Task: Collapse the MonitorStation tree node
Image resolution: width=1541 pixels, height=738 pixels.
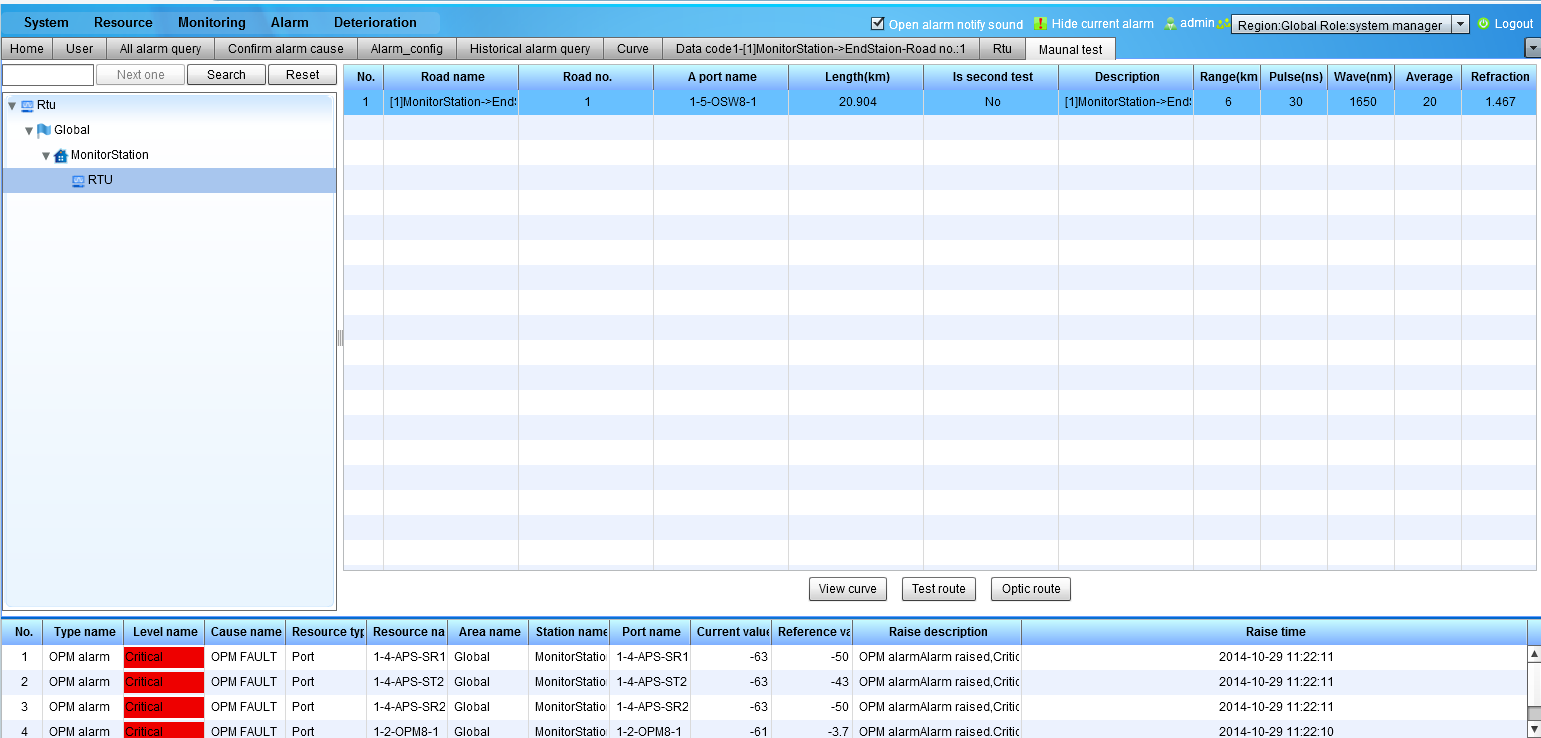Action: pos(46,155)
